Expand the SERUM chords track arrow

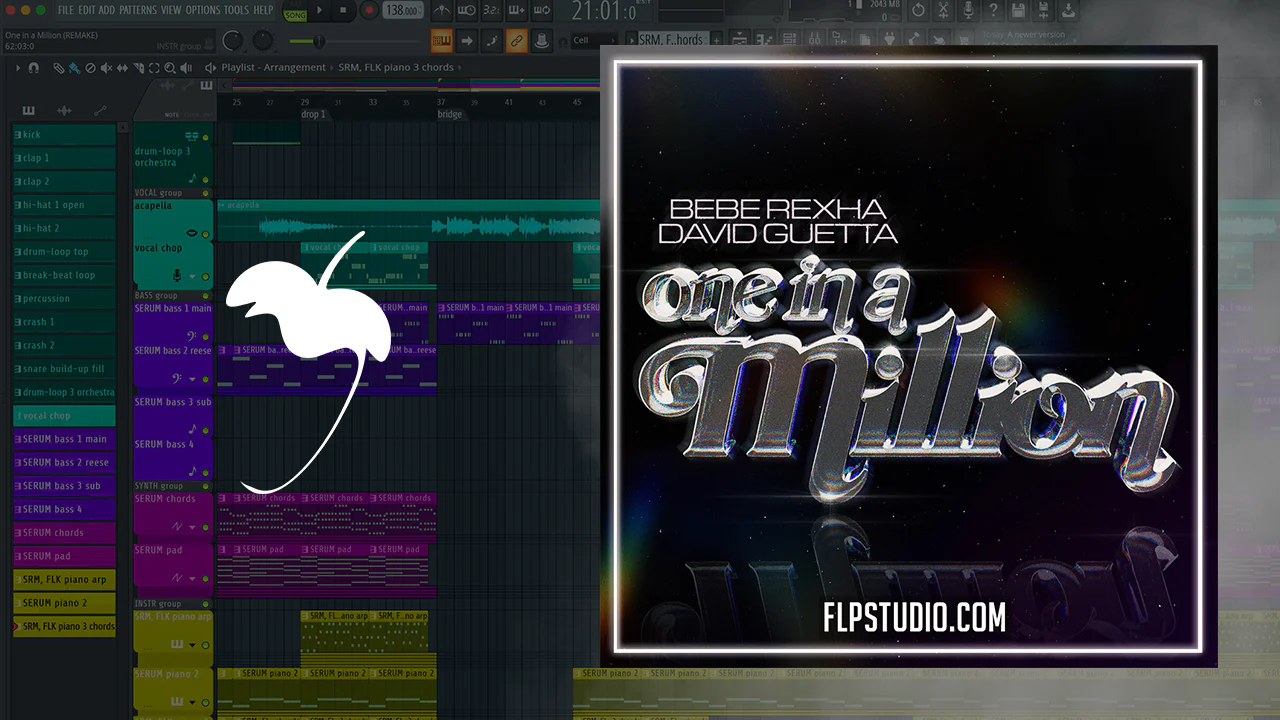192,528
